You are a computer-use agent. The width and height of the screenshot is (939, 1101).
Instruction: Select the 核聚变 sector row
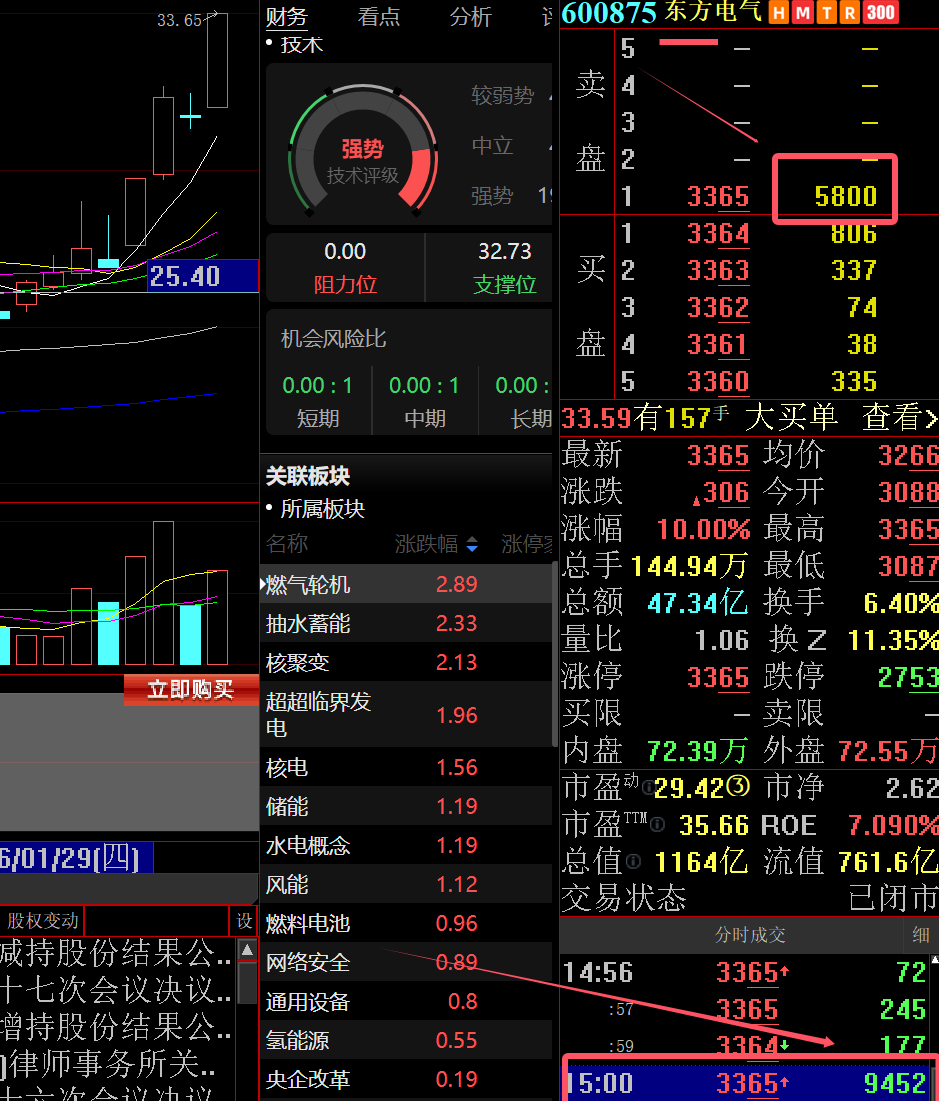pos(406,662)
